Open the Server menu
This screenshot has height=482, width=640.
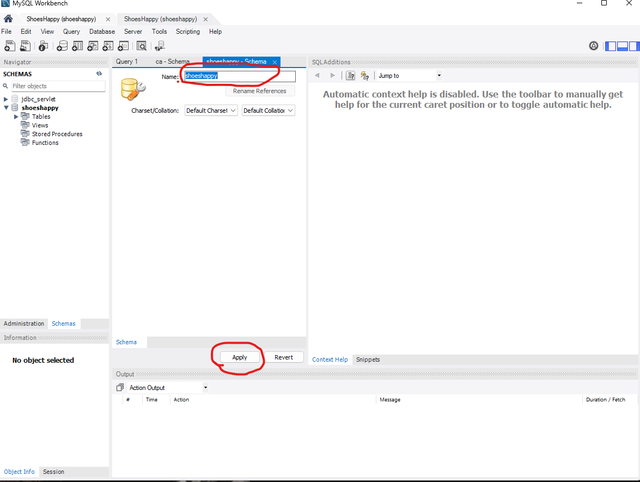point(133,31)
